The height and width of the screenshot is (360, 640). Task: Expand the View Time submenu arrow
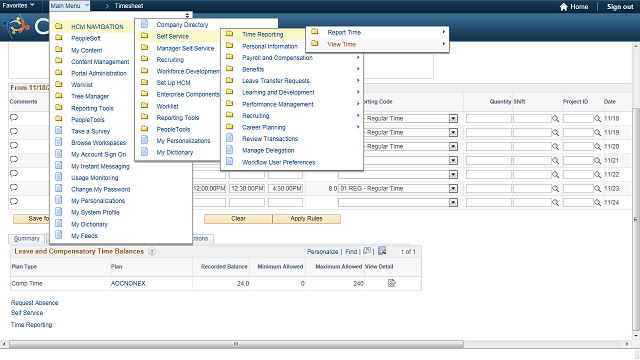point(444,44)
